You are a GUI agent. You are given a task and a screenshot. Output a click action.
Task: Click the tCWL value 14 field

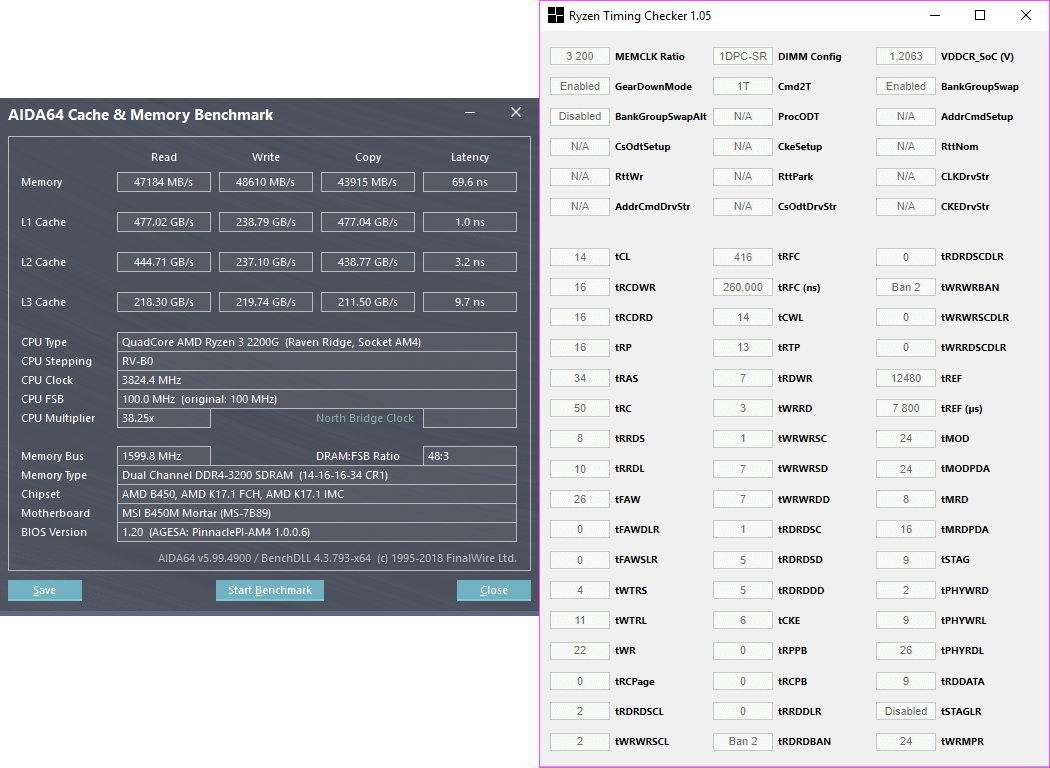tap(743, 317)
